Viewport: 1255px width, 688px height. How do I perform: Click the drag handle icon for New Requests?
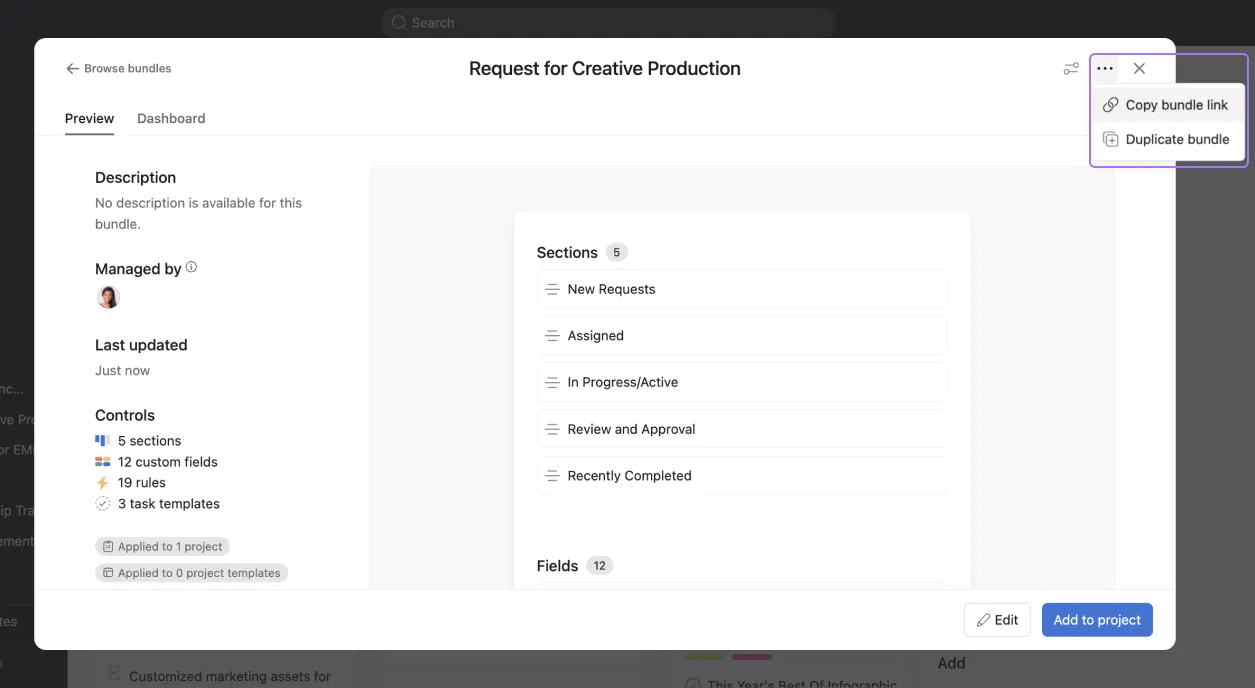point(551,289)
